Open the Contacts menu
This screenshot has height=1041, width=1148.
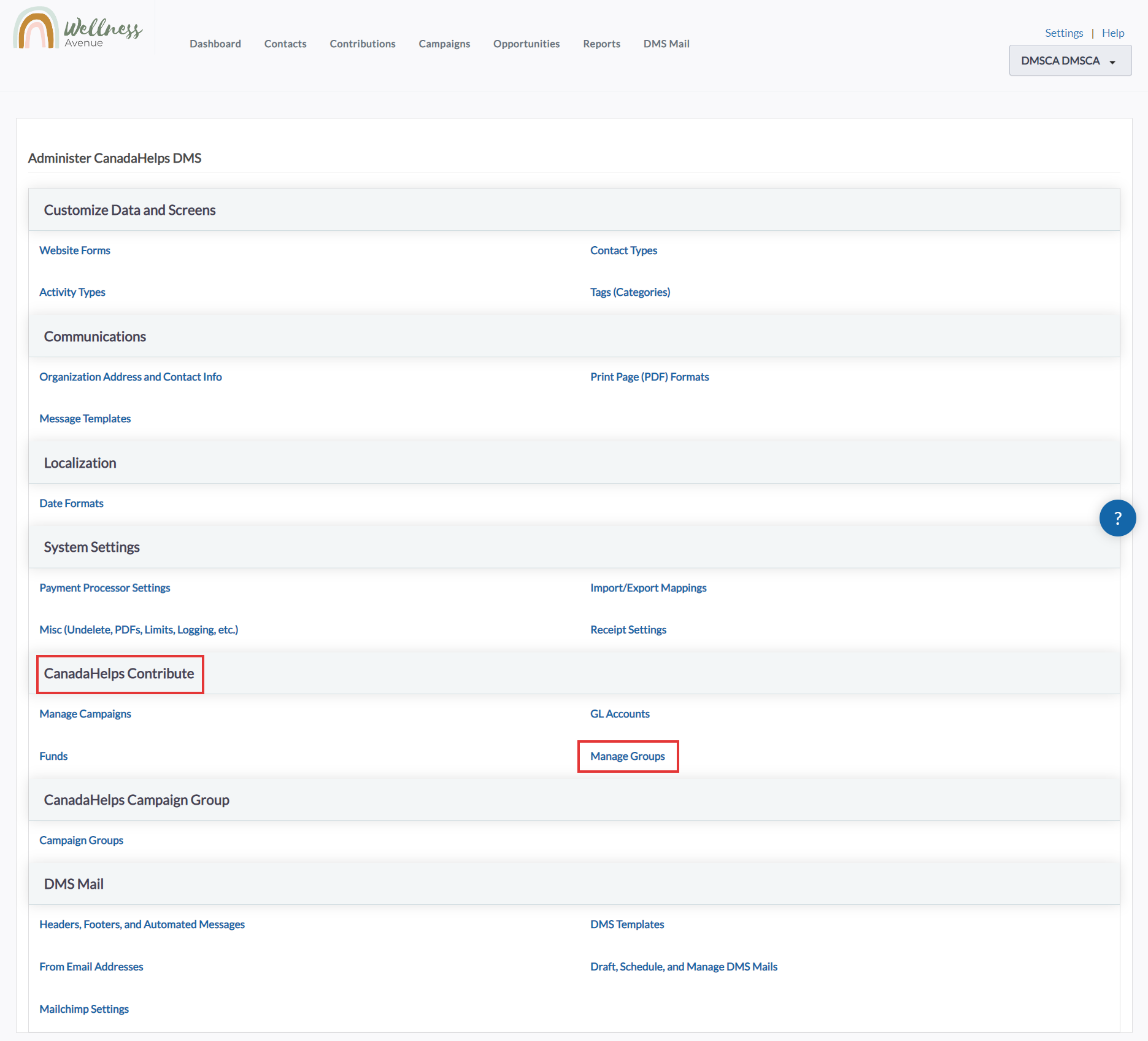click(285, 44)
